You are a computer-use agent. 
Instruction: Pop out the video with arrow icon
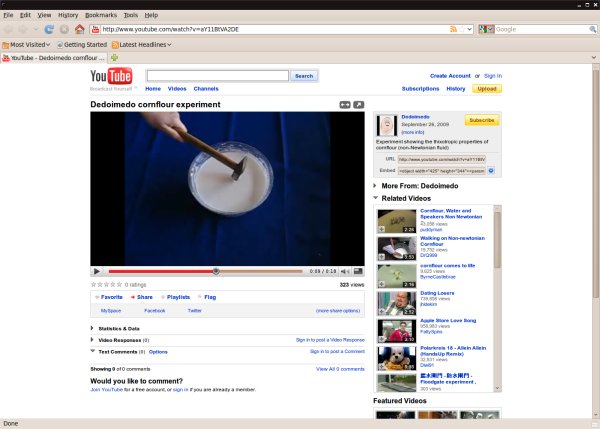(x=359, y=104)
